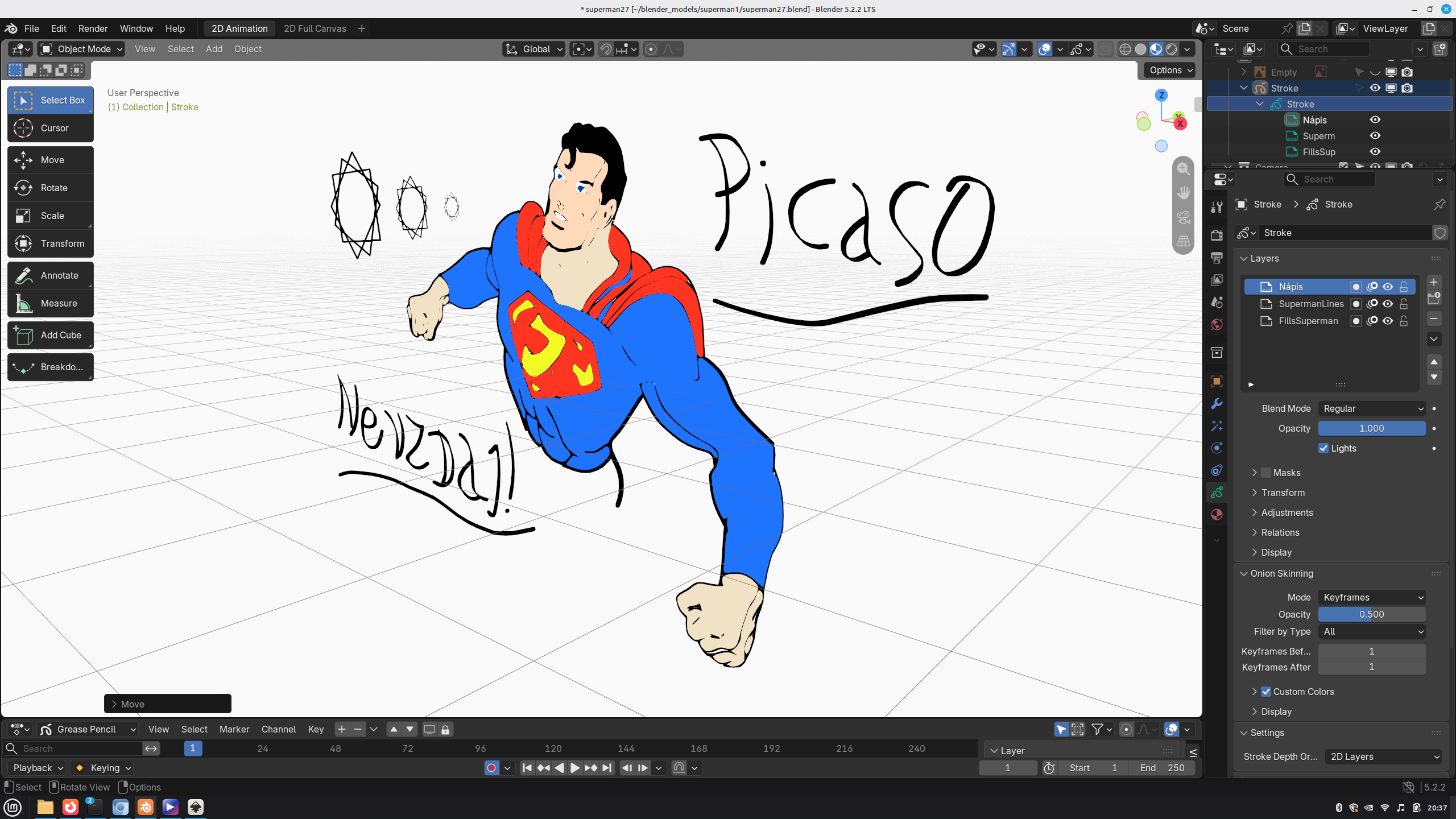Viewport: 1456px width, 819px height.
Task: Open the Keying popover
Action: click(103, 768)
